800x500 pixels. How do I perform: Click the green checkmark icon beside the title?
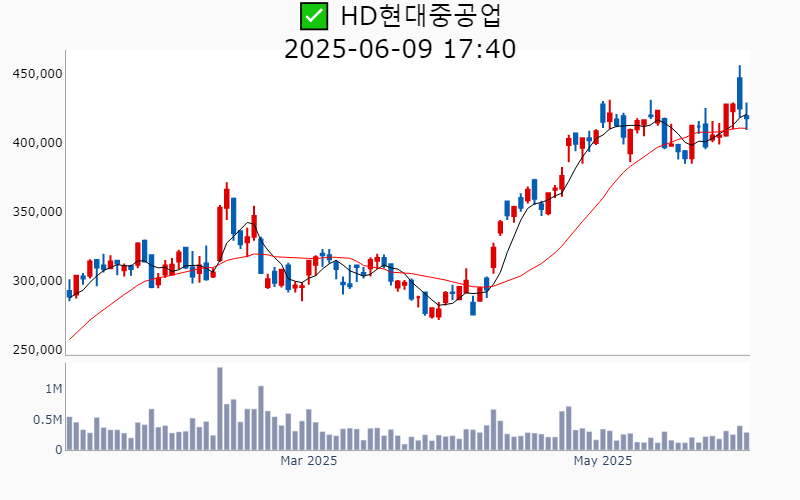314,16
